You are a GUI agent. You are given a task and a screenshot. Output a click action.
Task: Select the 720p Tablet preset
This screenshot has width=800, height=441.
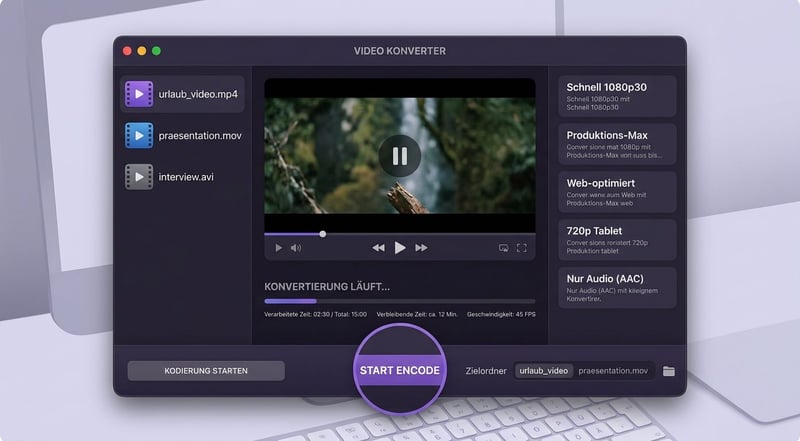[x=617, y=240]
